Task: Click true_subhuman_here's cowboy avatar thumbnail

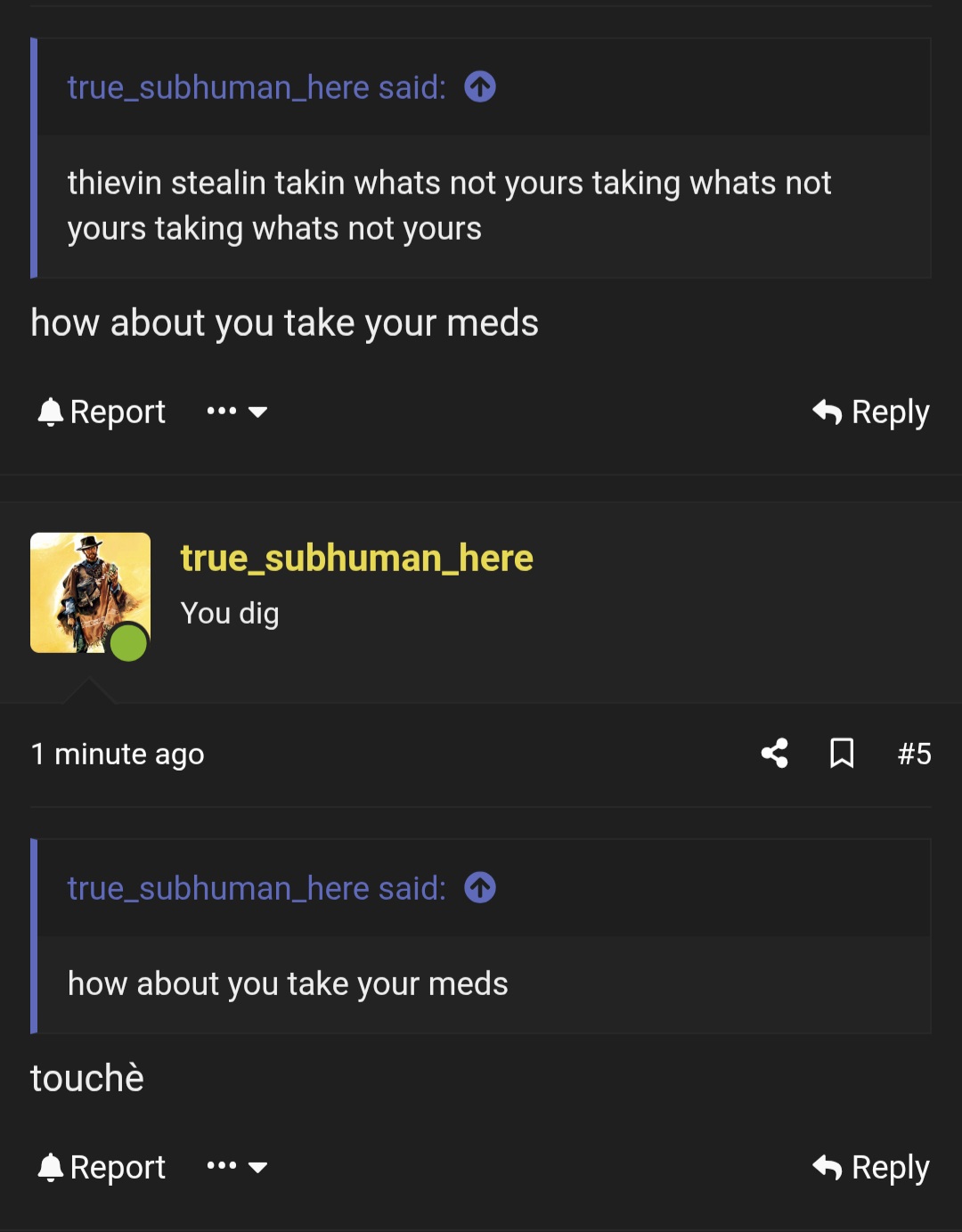Action: point(89,591)
